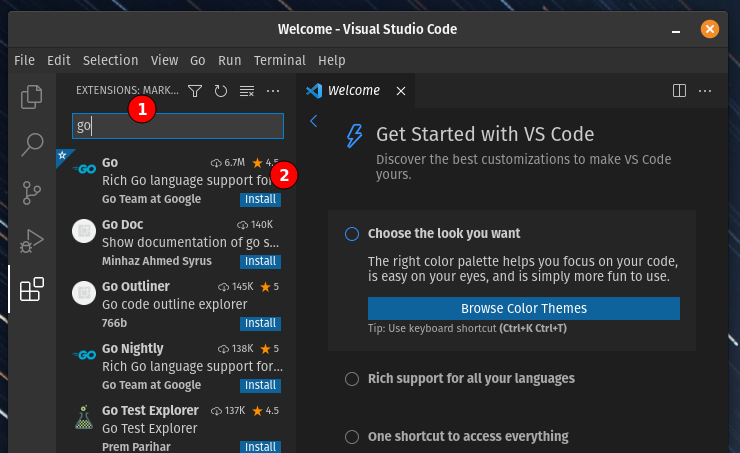Screen dimensions: 740x453
Task: Open Extensions panel more actions menu
Action: pyautogui.click(x=273, y=91)
